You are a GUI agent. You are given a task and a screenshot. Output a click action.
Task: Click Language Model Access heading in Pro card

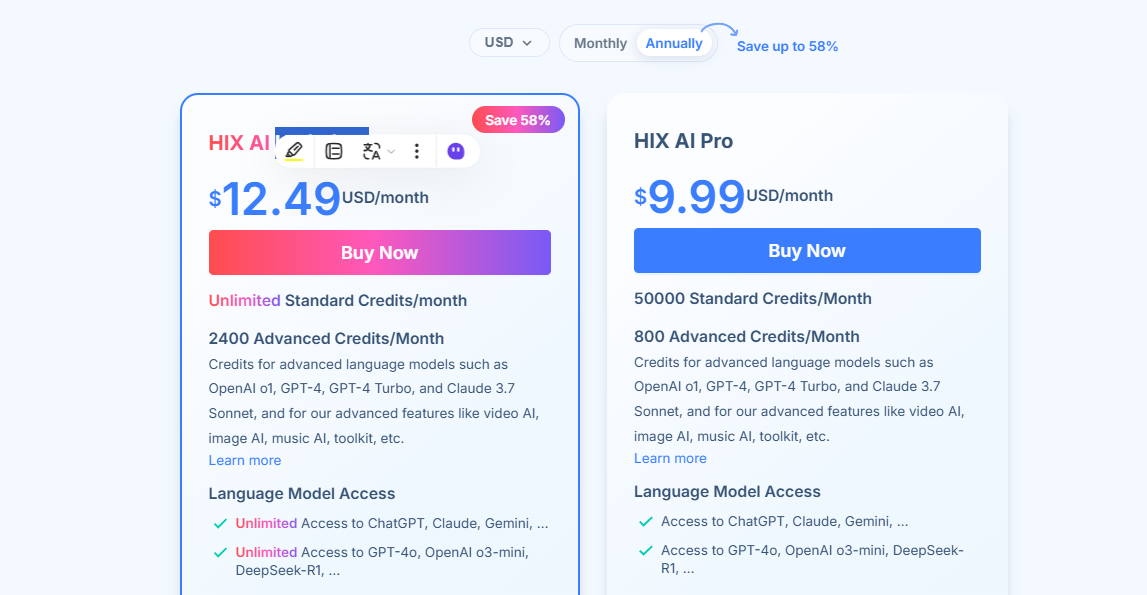click(727, 492)
